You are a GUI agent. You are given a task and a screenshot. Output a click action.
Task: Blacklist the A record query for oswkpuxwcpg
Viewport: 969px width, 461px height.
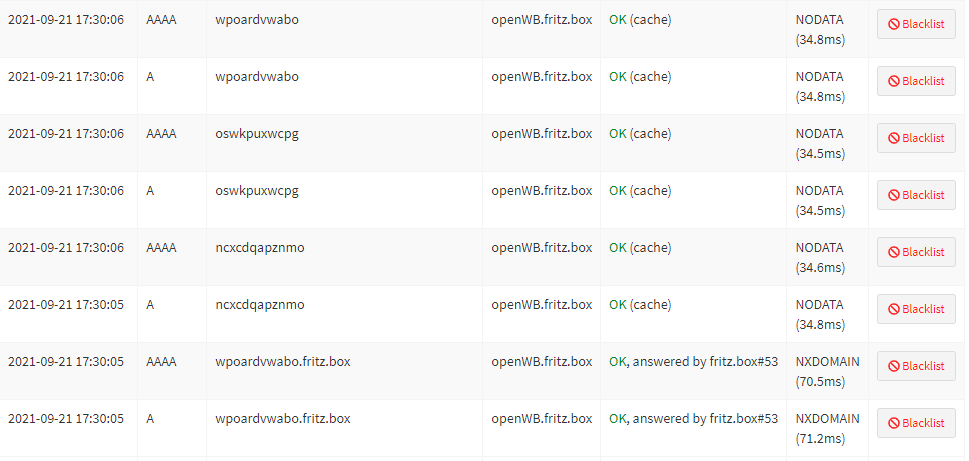click(916, 196)
